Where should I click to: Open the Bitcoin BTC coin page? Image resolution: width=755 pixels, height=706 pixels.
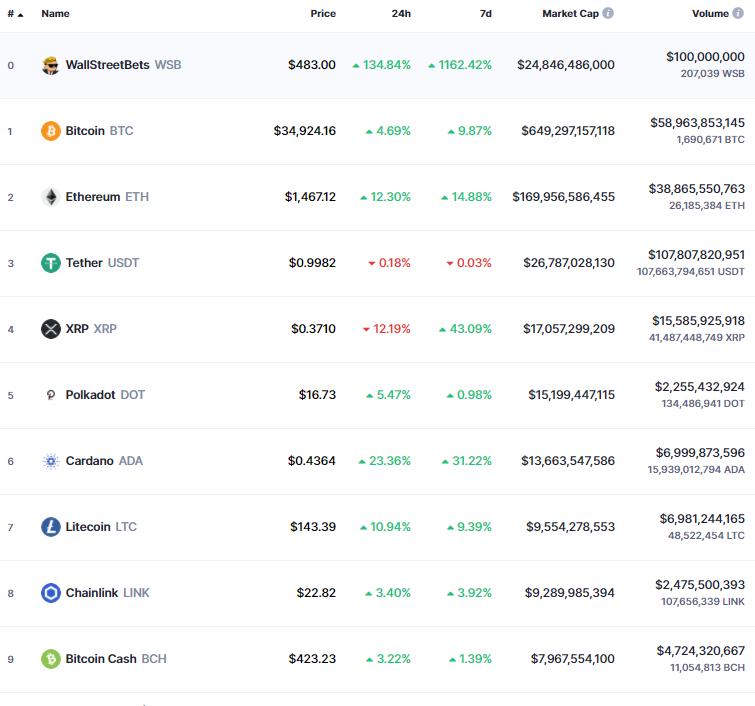(99, 131)
